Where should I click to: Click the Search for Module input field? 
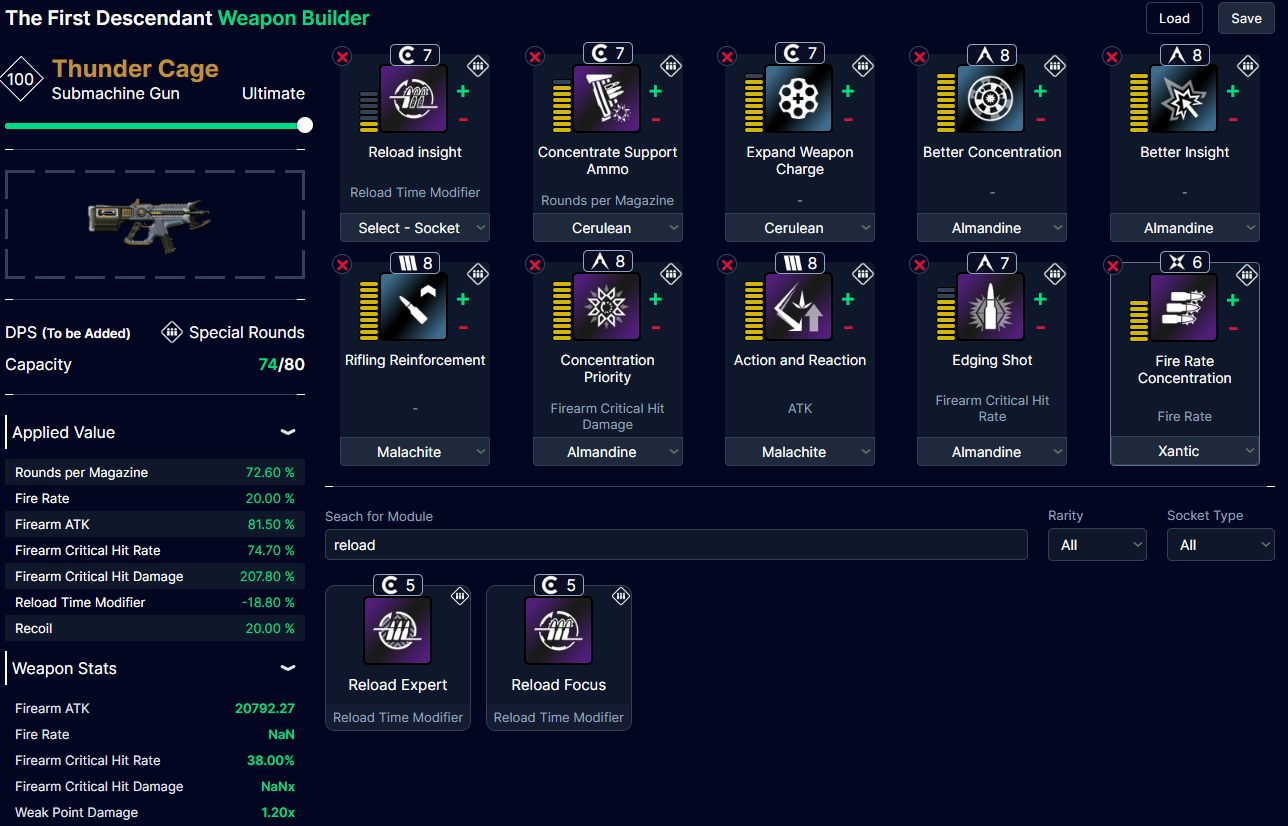click(676, 545)
